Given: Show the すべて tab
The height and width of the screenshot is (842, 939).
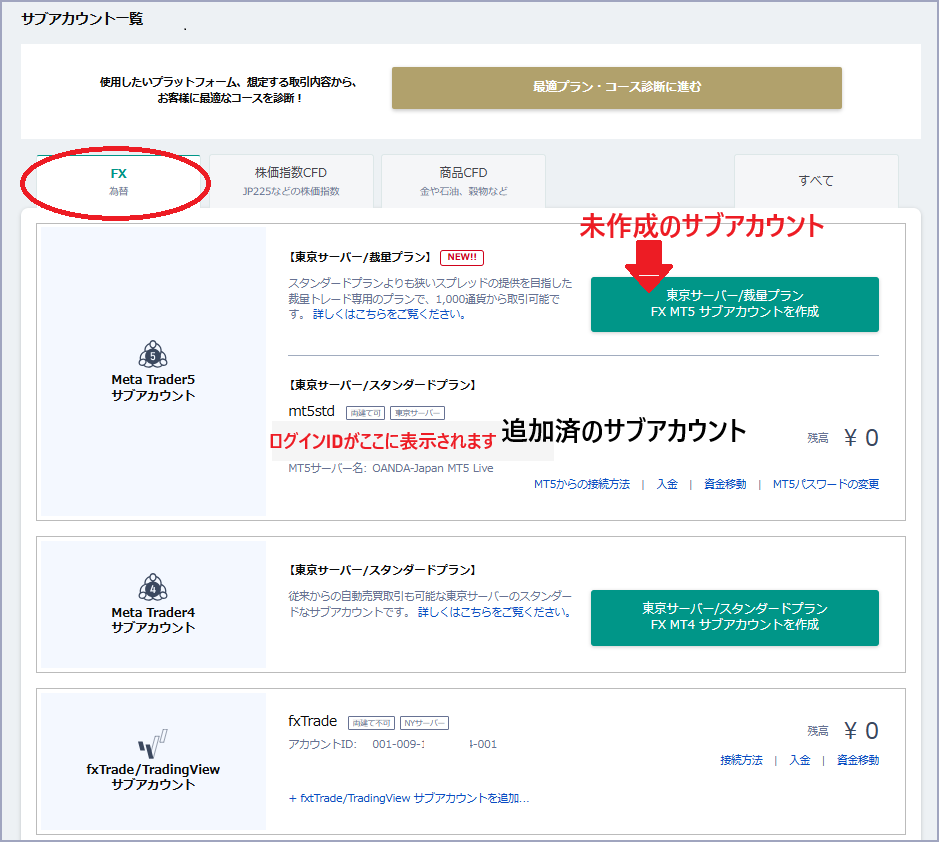Looking at the screenshot, I should (816, 181).
